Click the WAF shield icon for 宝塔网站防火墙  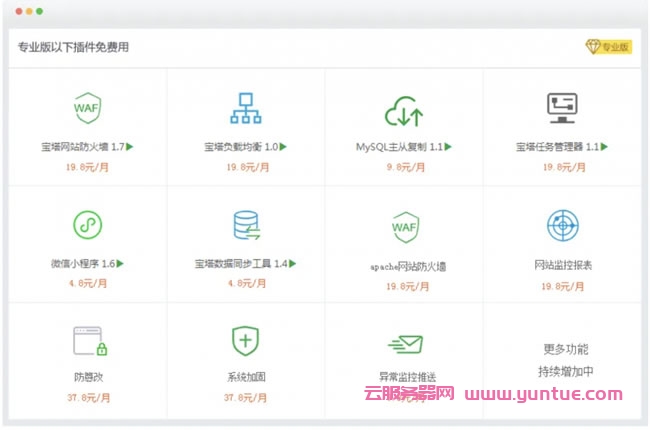(87, 106)
